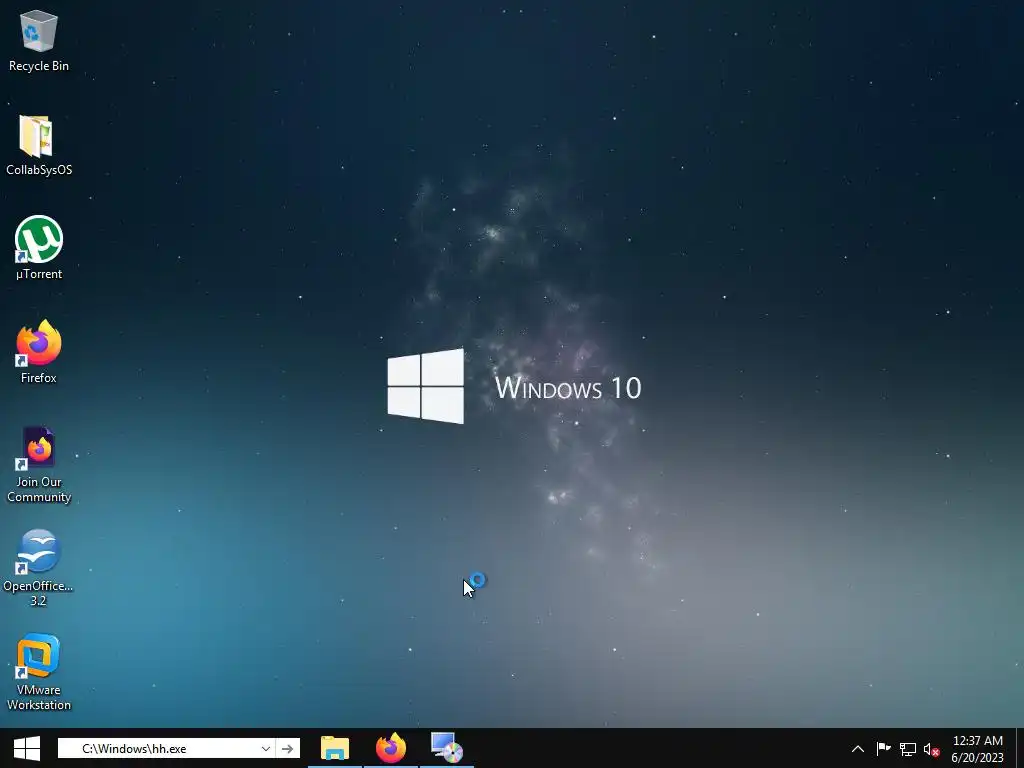Screen dimensions: 1024x768
Task: Open the network tray icon
Action: [x=908, y=749]
